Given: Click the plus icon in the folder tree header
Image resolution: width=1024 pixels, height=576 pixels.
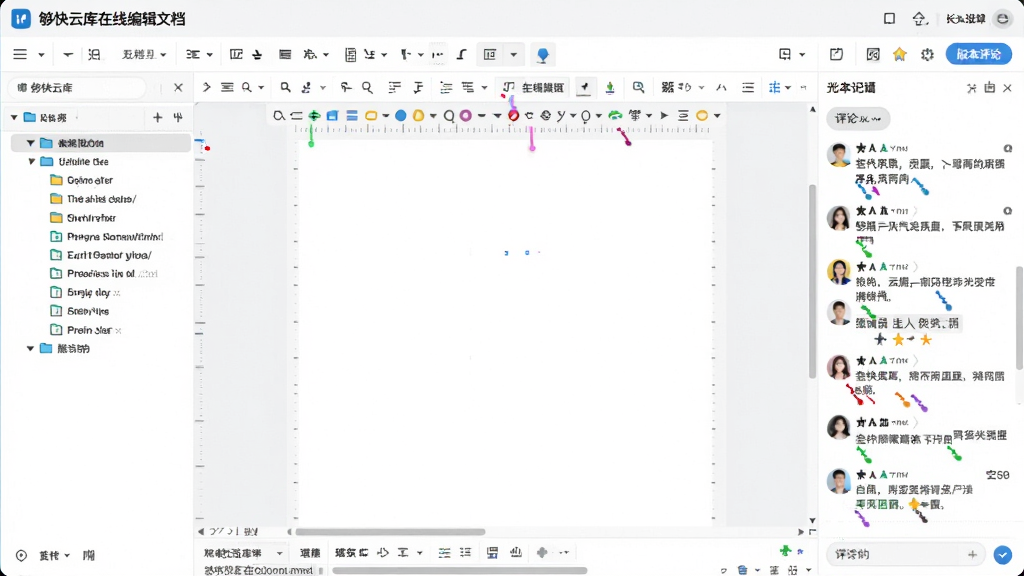Looking at the screenshot, I should pyautogui.click(x=157, y=118).
